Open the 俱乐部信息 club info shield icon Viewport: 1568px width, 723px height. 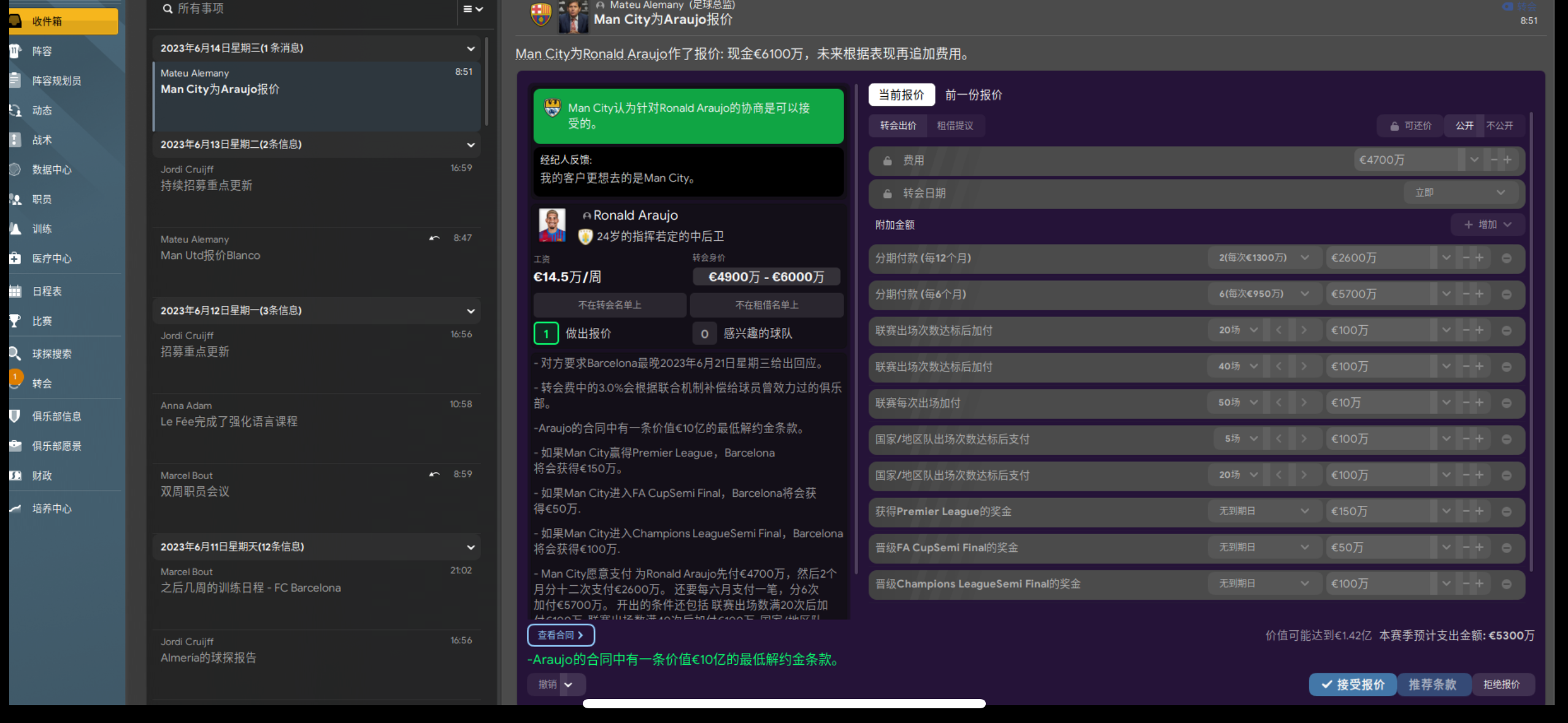(15, 416)
